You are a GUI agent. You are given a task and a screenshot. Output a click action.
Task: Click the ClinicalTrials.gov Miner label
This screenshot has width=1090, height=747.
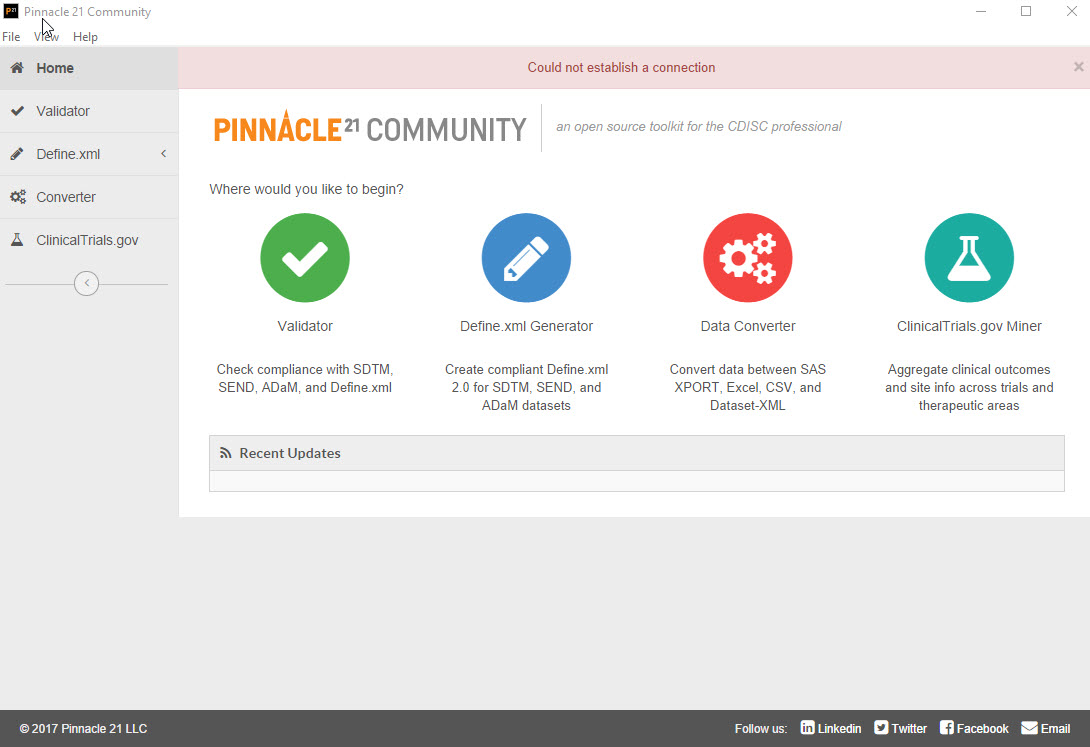click(x=969, y=326)
